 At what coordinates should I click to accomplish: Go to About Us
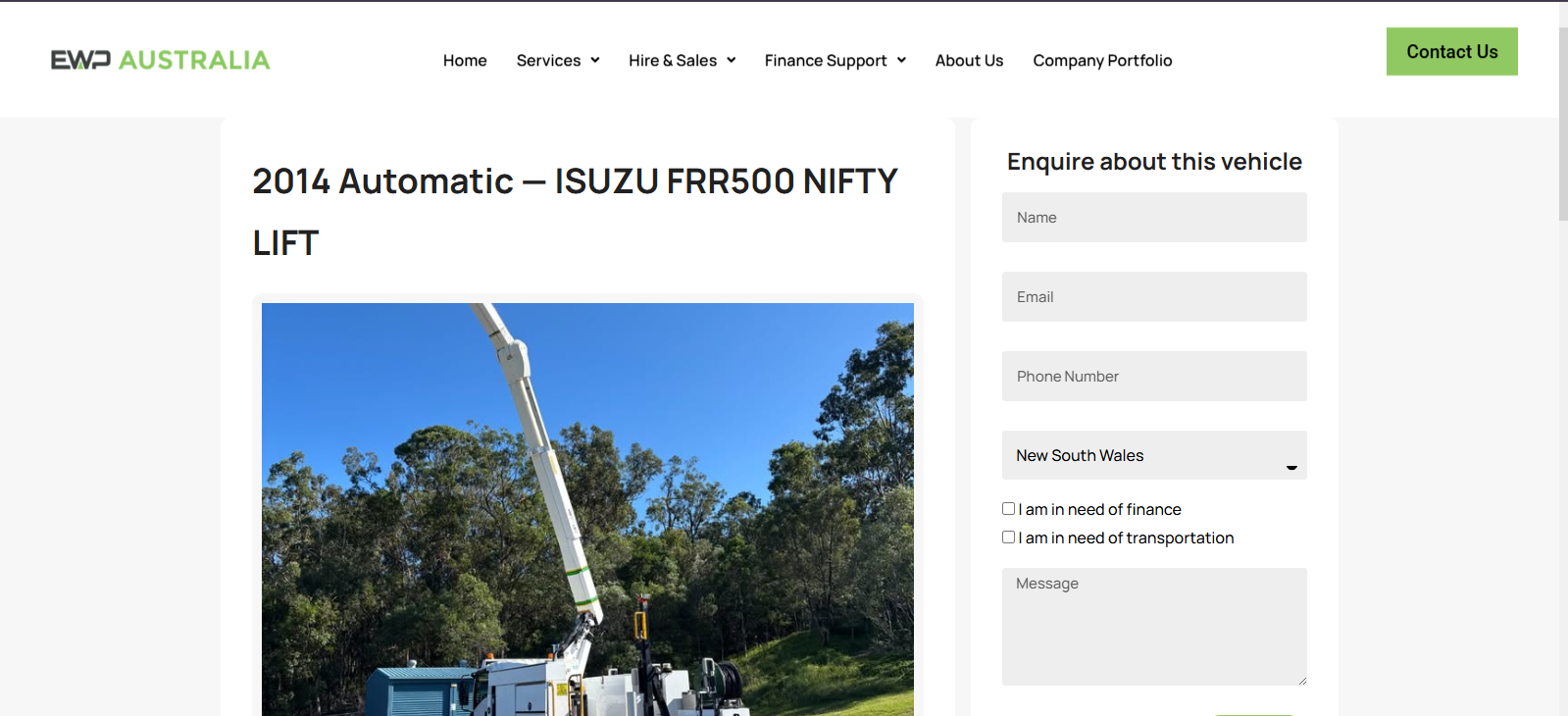(969, 61)
